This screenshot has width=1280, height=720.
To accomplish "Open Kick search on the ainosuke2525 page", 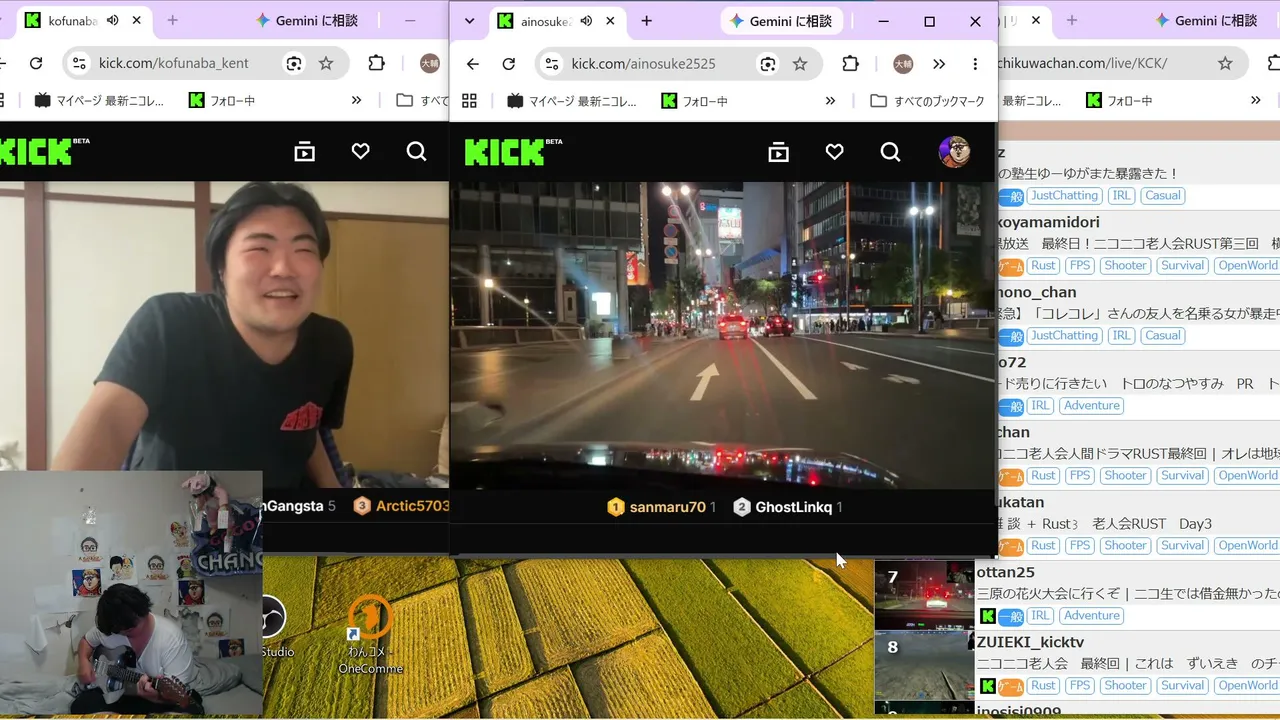I will (x=890, y=152).
